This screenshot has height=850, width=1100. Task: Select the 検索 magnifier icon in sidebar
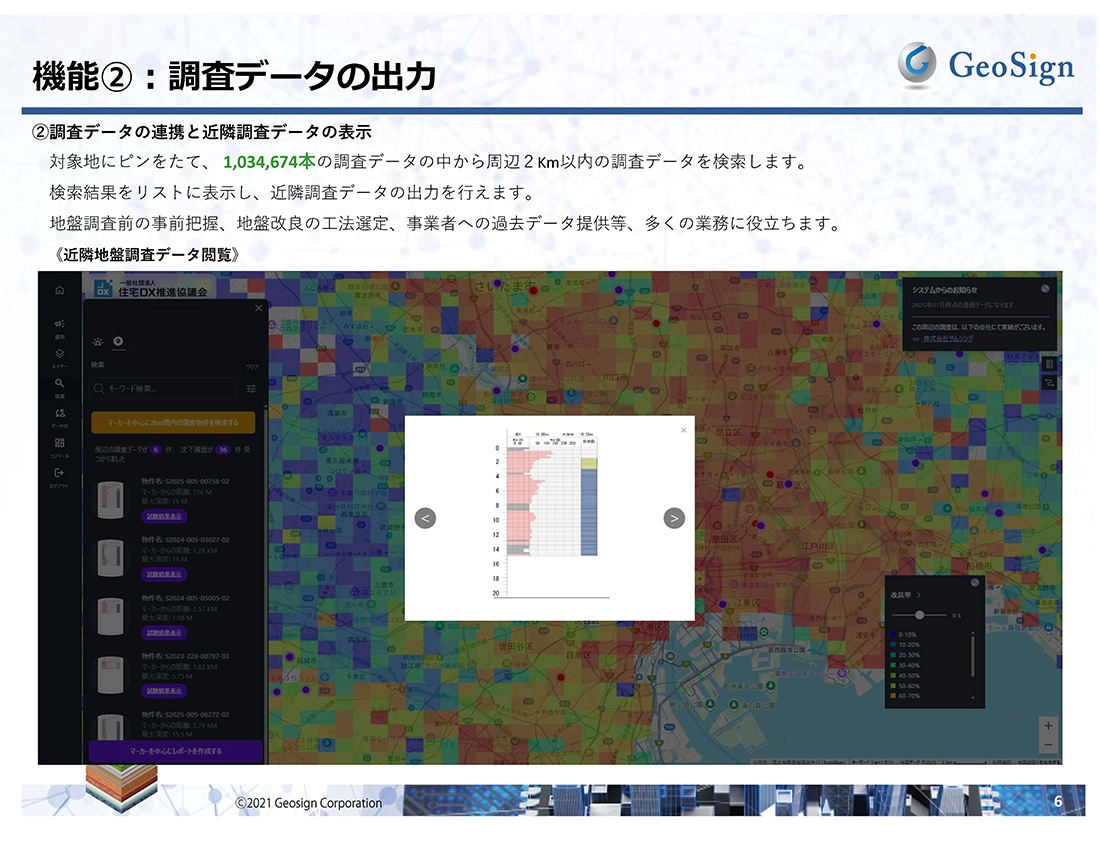click(60, 383)
